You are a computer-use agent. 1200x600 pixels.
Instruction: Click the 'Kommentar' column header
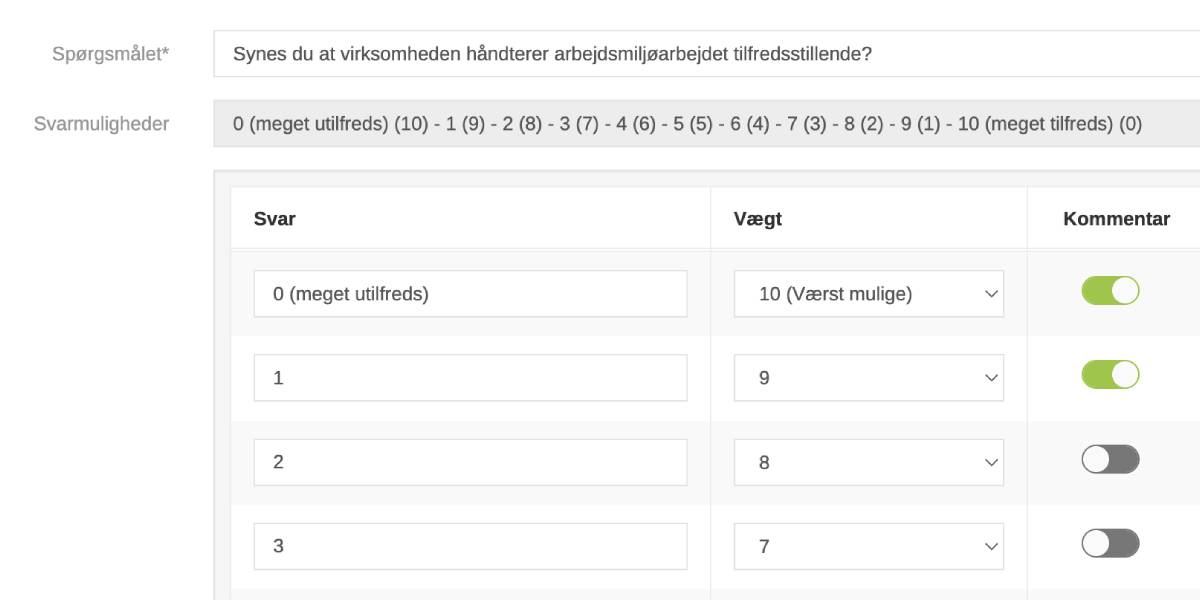point(1116,219)
